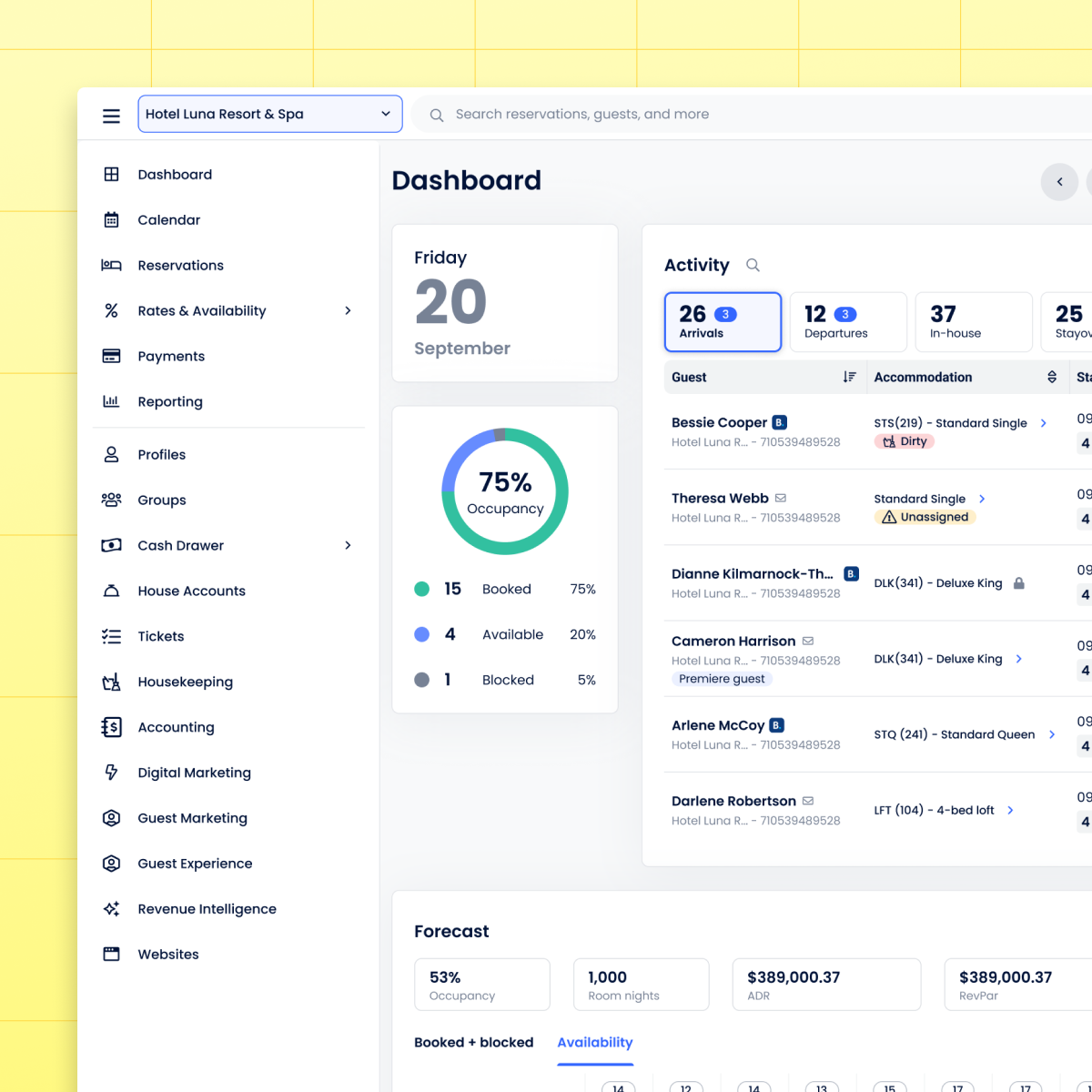Image resolution: width=1092 pixels, height=1092 pixels.
Task: Open guest Arlene McCoy's name link
Action: 718,725
